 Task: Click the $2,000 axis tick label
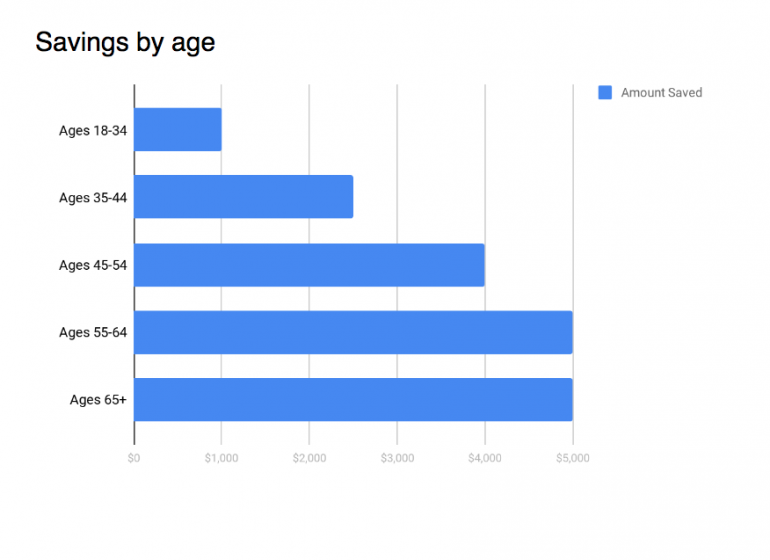click(x=309, y=458)
